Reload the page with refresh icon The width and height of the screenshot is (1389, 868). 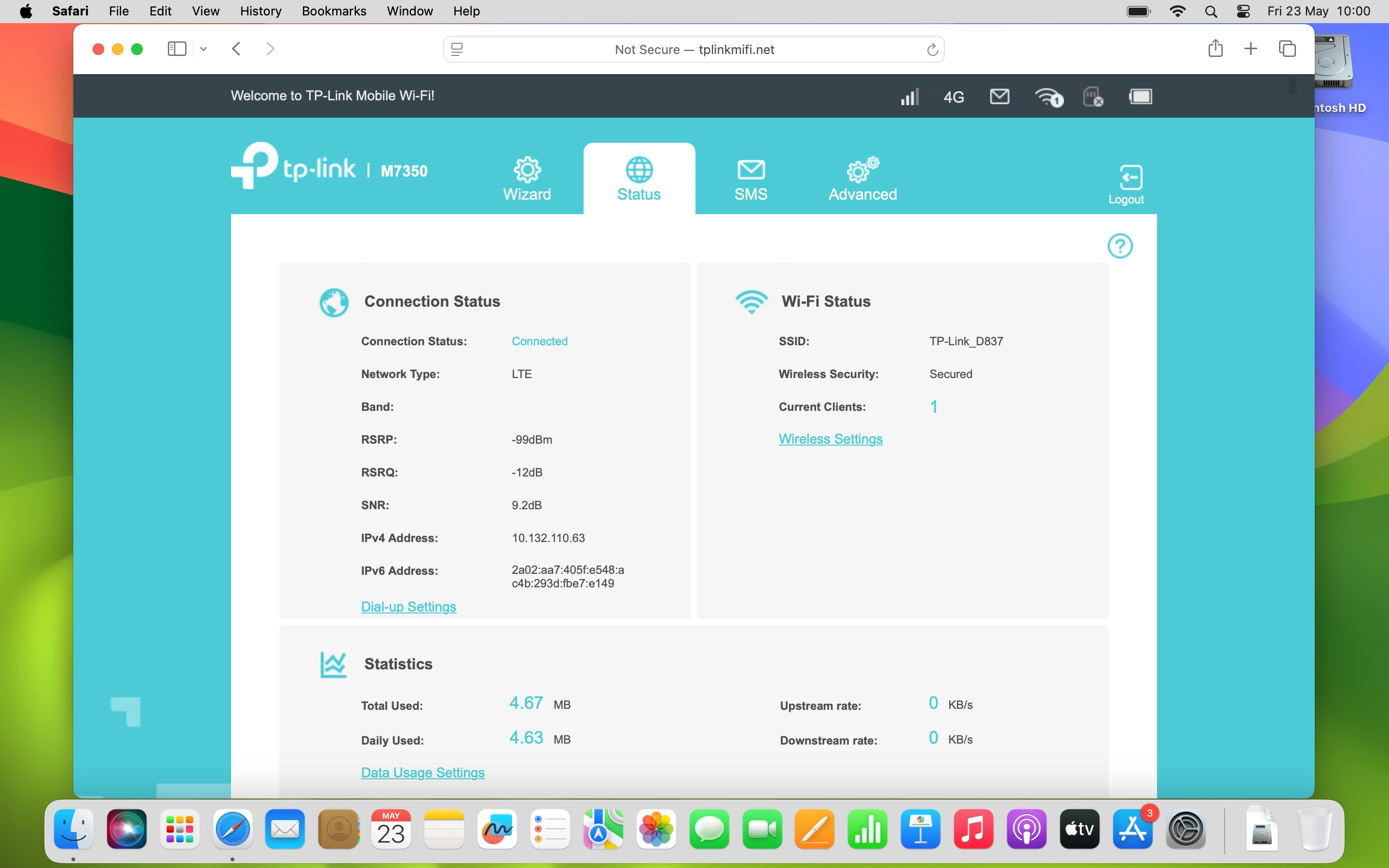[932, 50]
